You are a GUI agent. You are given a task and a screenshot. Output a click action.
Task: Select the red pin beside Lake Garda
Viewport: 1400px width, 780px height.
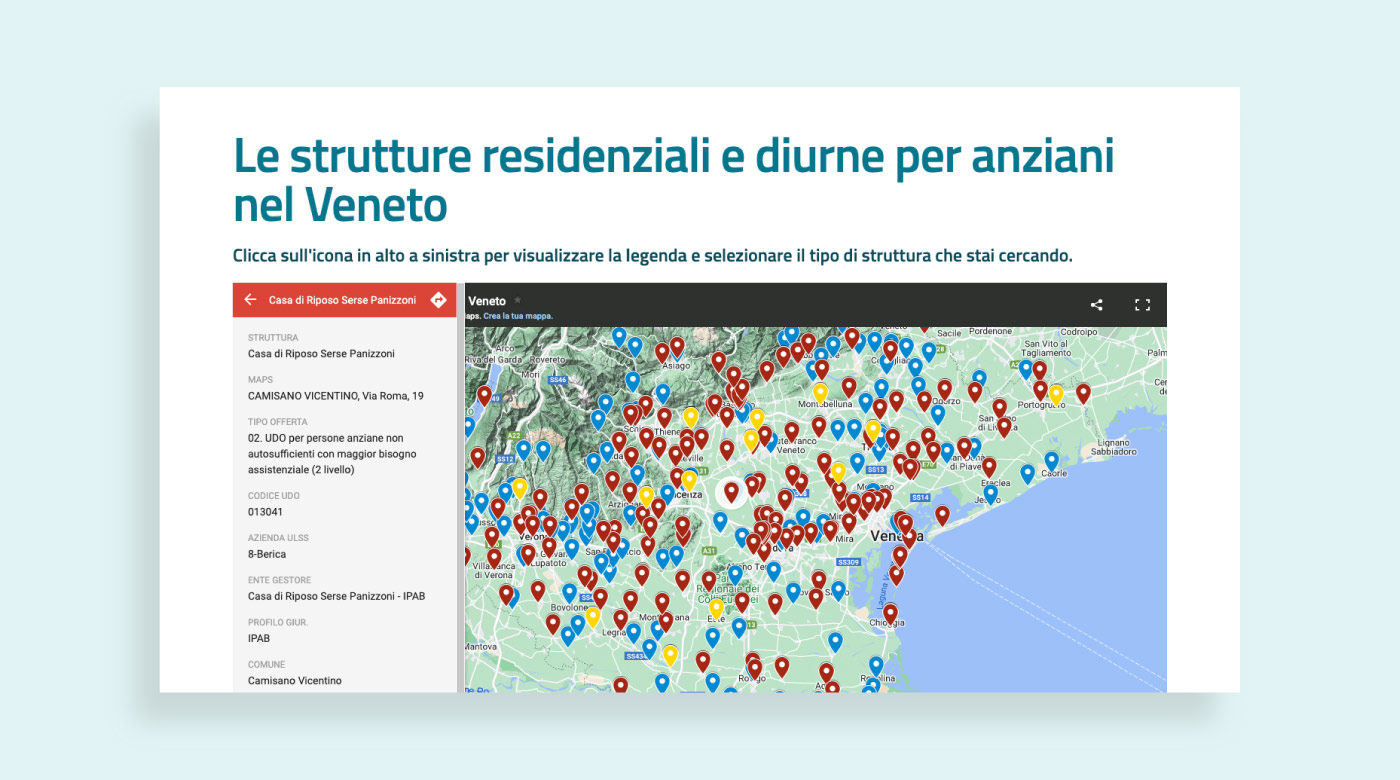click(x=485, y=395)
